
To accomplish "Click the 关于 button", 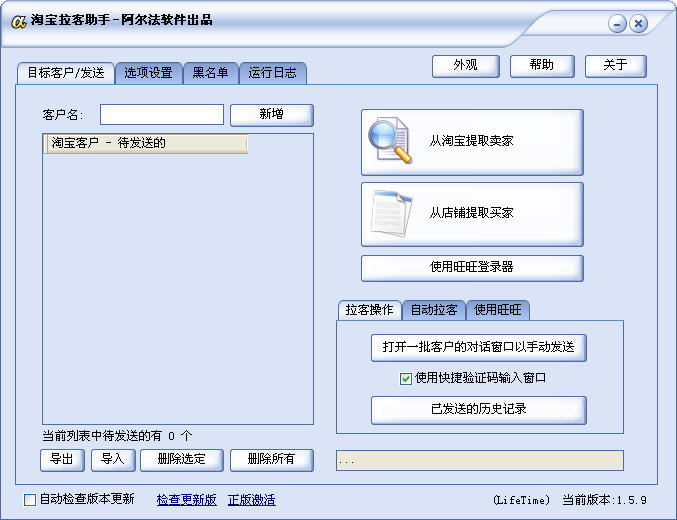I will point(615,66).
